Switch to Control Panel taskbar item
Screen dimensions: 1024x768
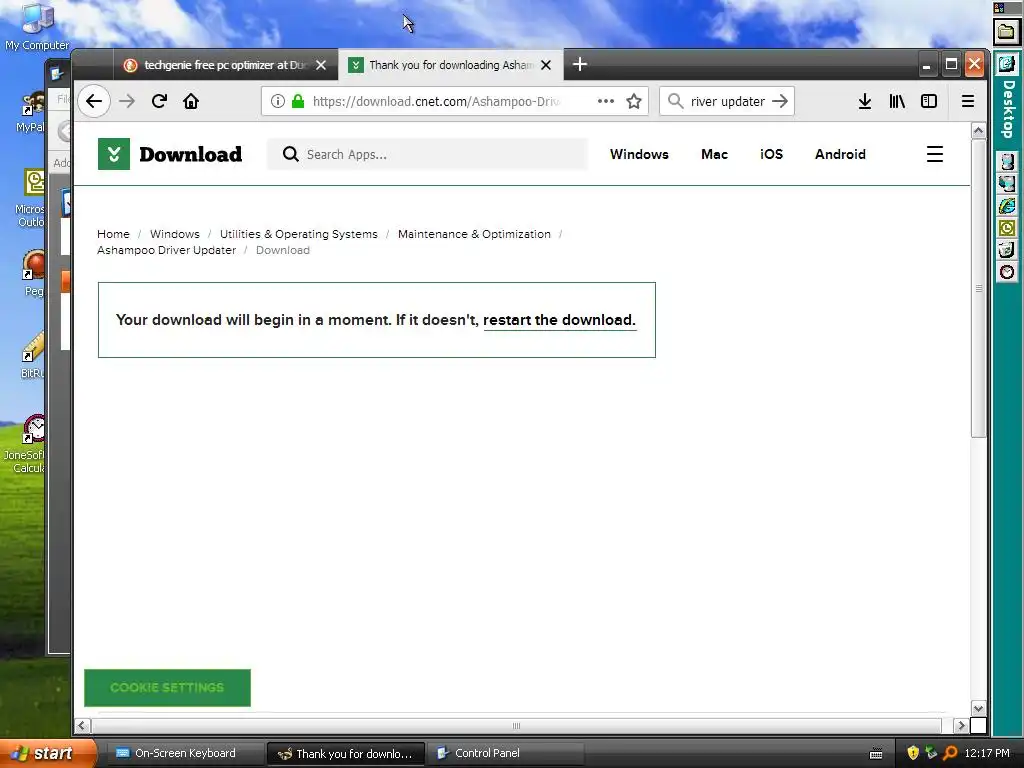pos(504,753)
